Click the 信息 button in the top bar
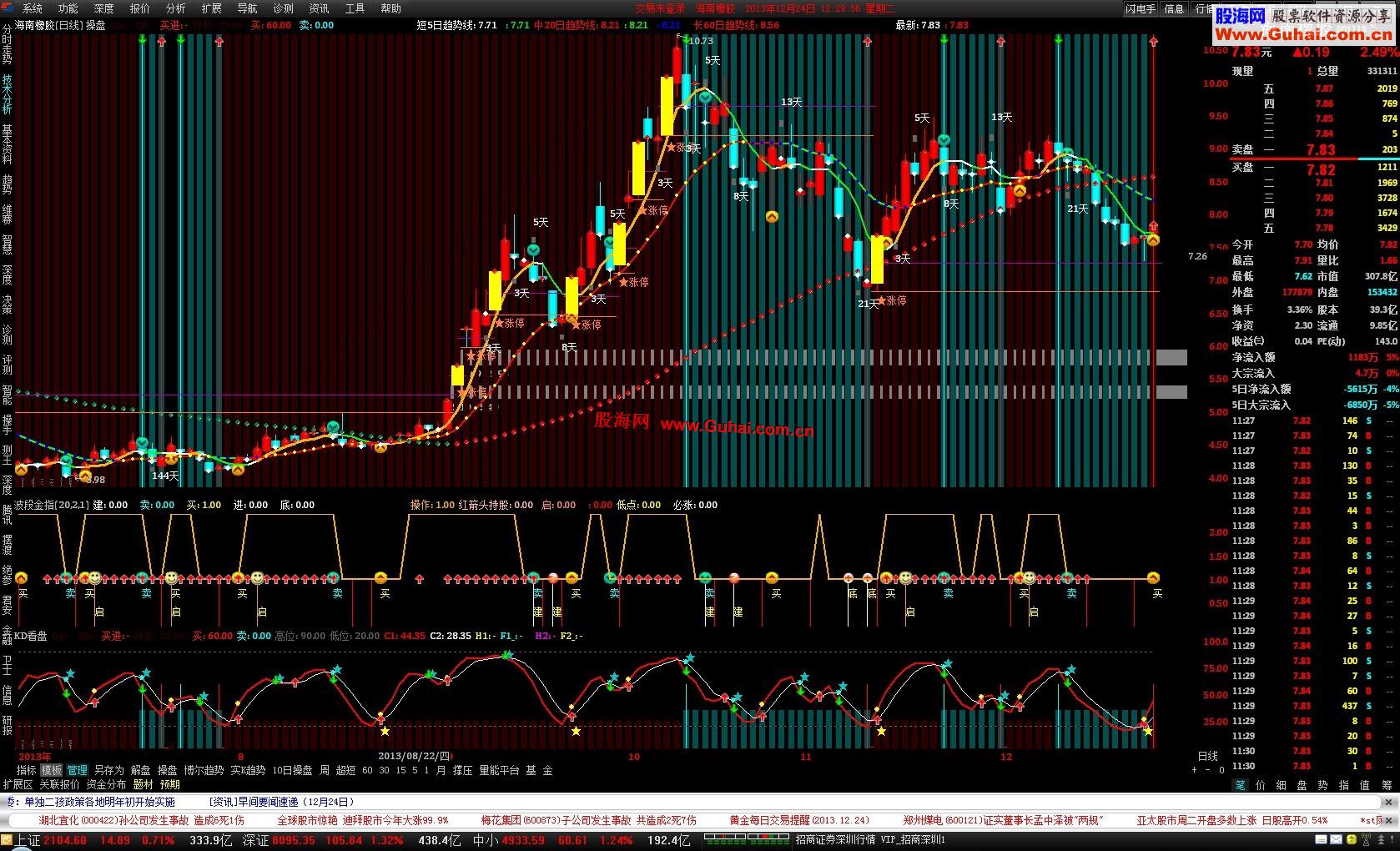Viewport: 1400px width, 851px height. pos(1174,8)
